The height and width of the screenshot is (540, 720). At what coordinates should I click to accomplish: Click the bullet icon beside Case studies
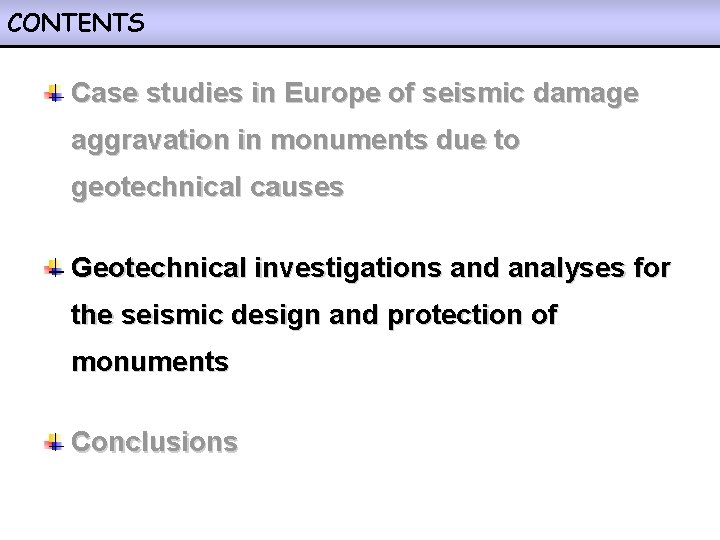[54, 93]
